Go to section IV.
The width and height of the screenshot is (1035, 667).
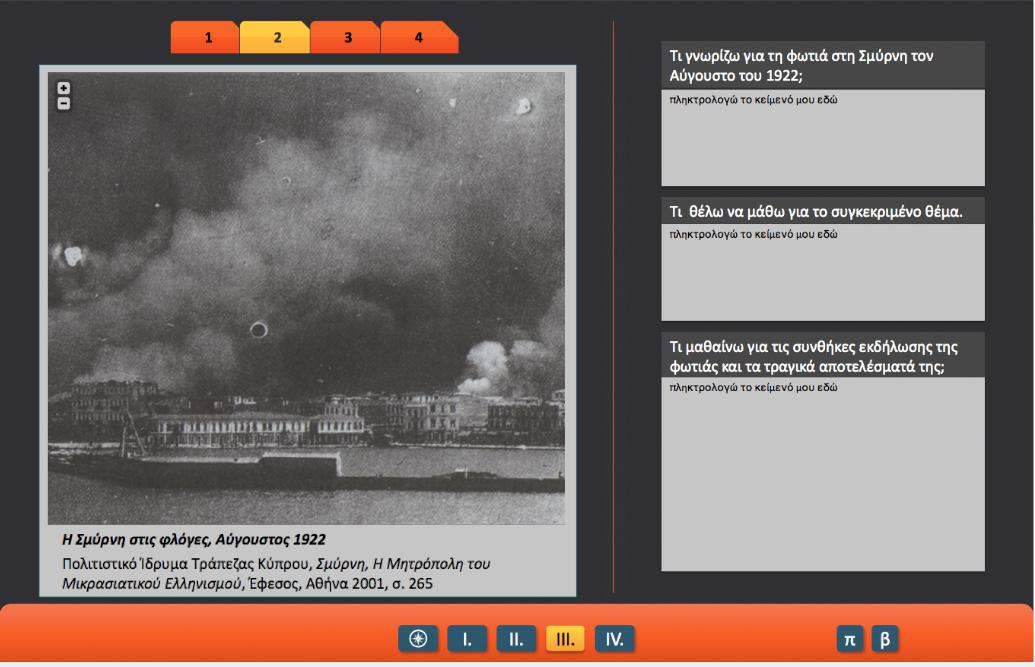[x=615, y=639]
